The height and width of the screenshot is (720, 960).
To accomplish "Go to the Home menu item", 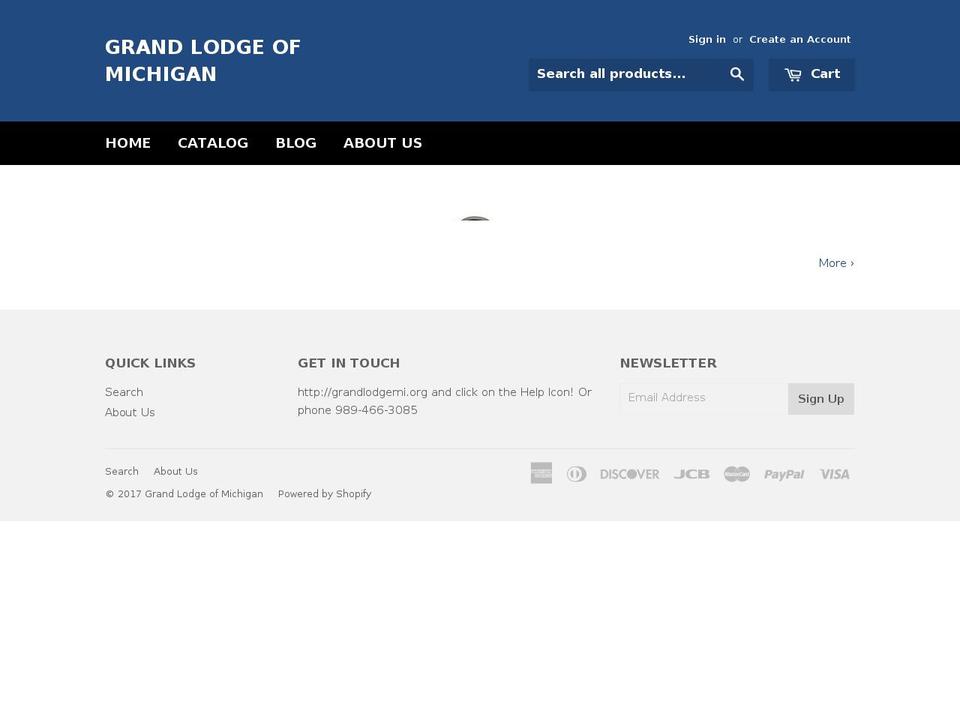I will 128,143.
